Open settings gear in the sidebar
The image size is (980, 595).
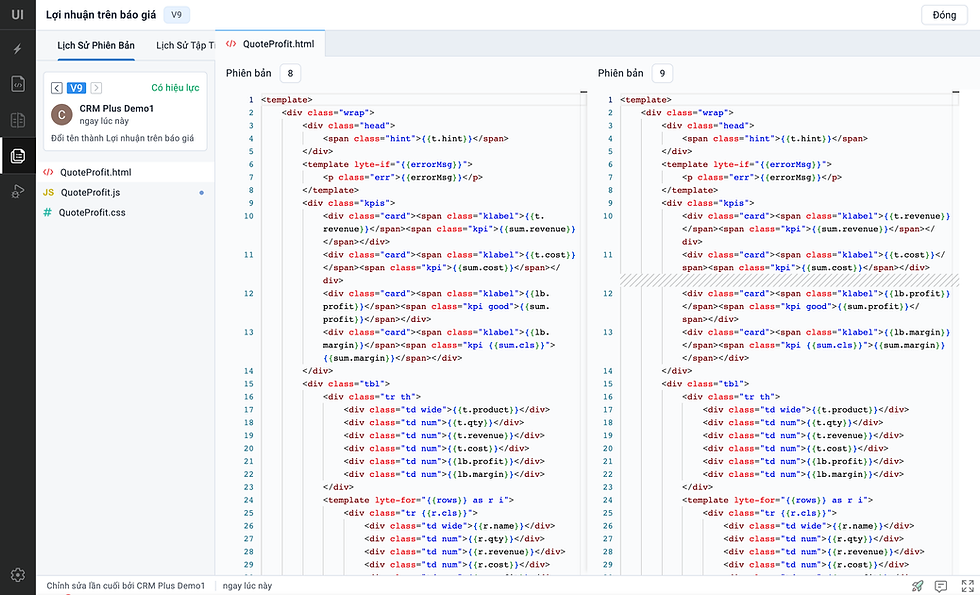(x=18, y=574)
